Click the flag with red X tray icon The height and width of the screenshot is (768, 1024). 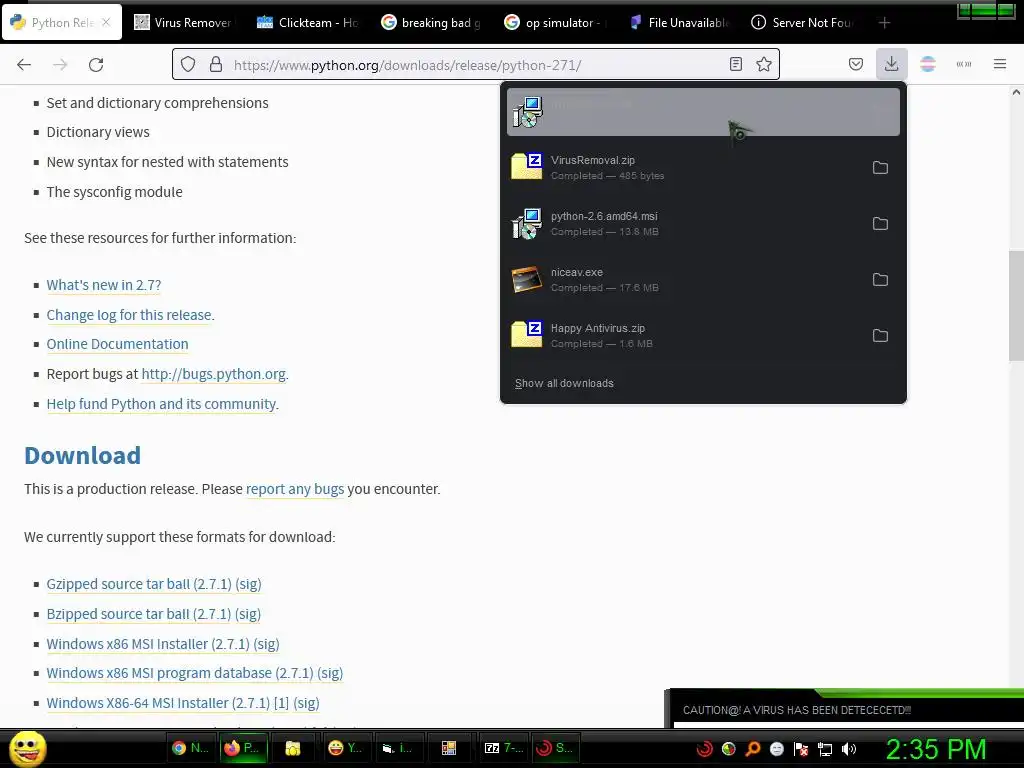coord(801,750)
